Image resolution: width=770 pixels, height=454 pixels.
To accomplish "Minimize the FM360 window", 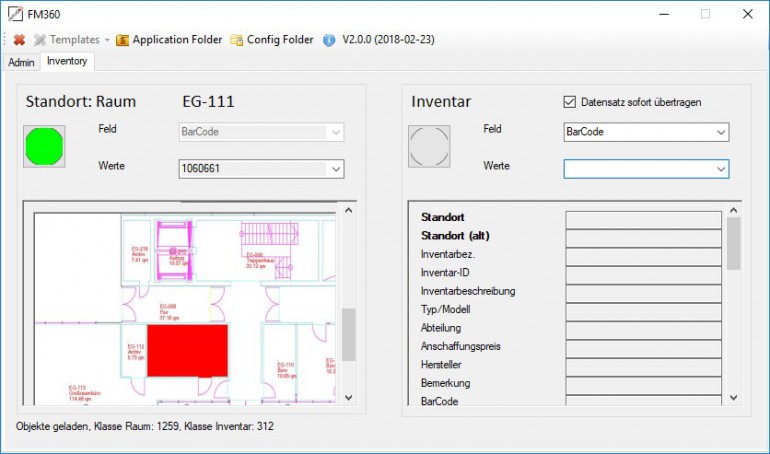I will coord(664,14).
